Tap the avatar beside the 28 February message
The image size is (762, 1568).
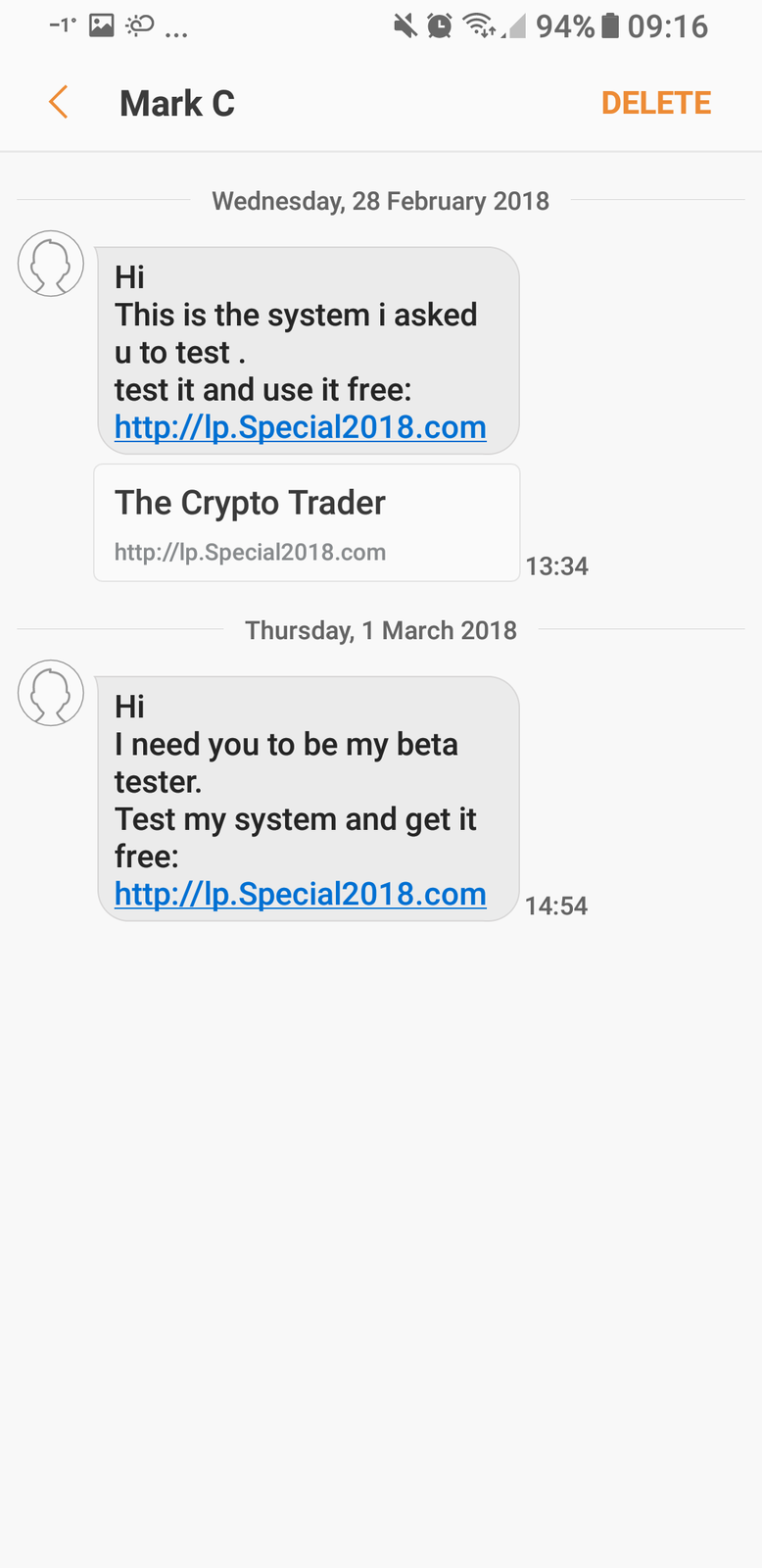pos(51,264)
